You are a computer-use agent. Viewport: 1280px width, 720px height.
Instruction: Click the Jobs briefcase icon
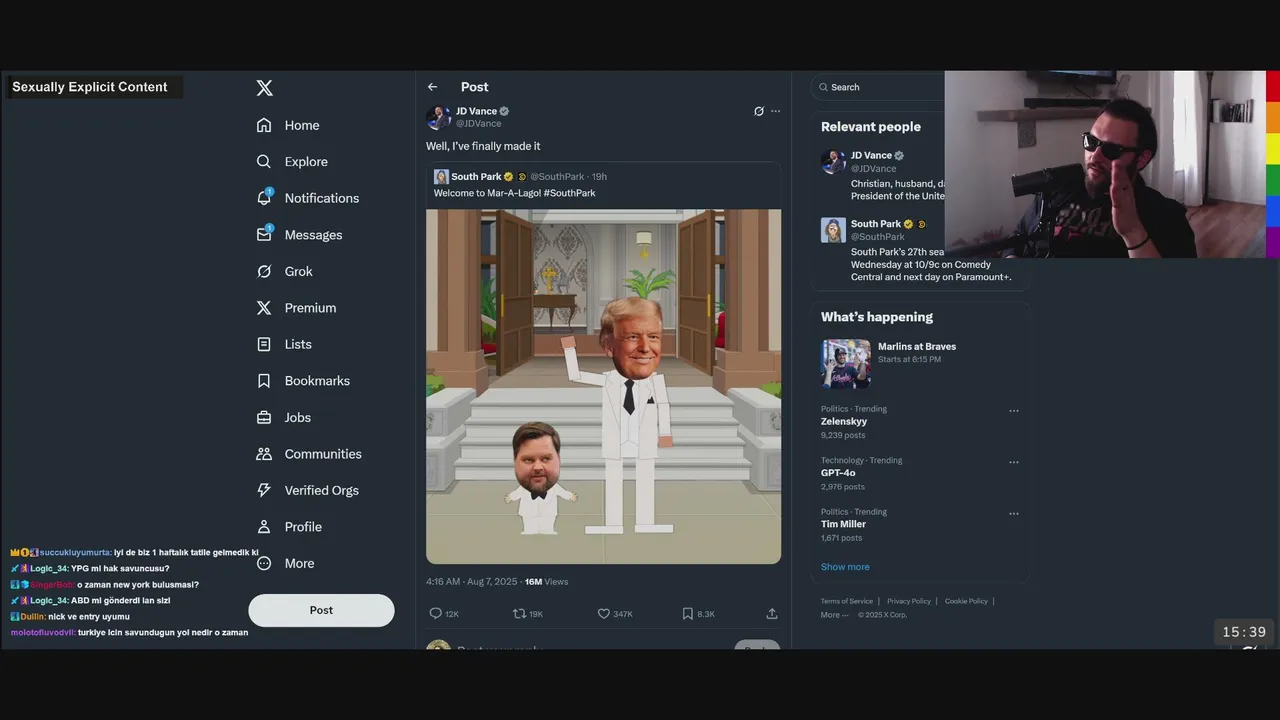point(264,417)
